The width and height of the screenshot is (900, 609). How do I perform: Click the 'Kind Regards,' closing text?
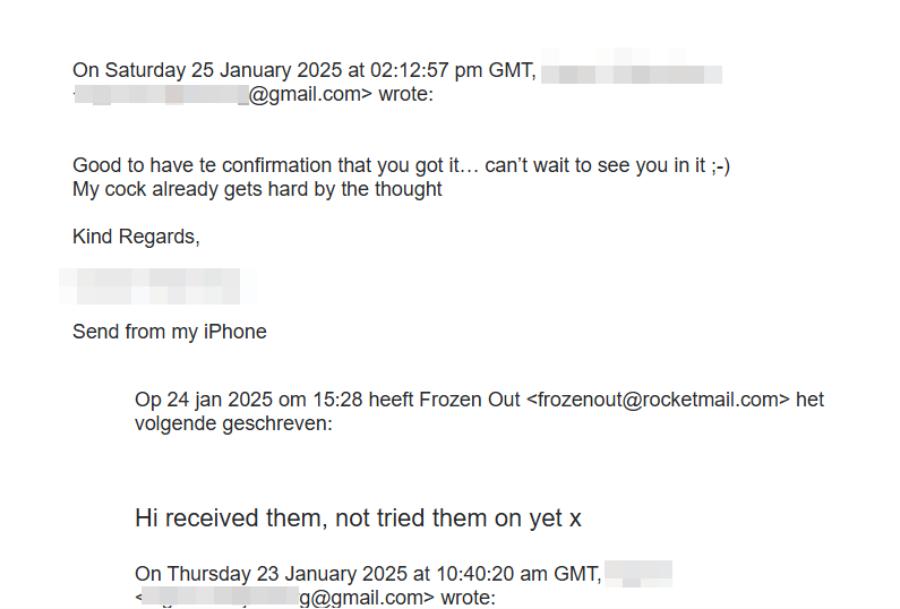coord(136,236)
